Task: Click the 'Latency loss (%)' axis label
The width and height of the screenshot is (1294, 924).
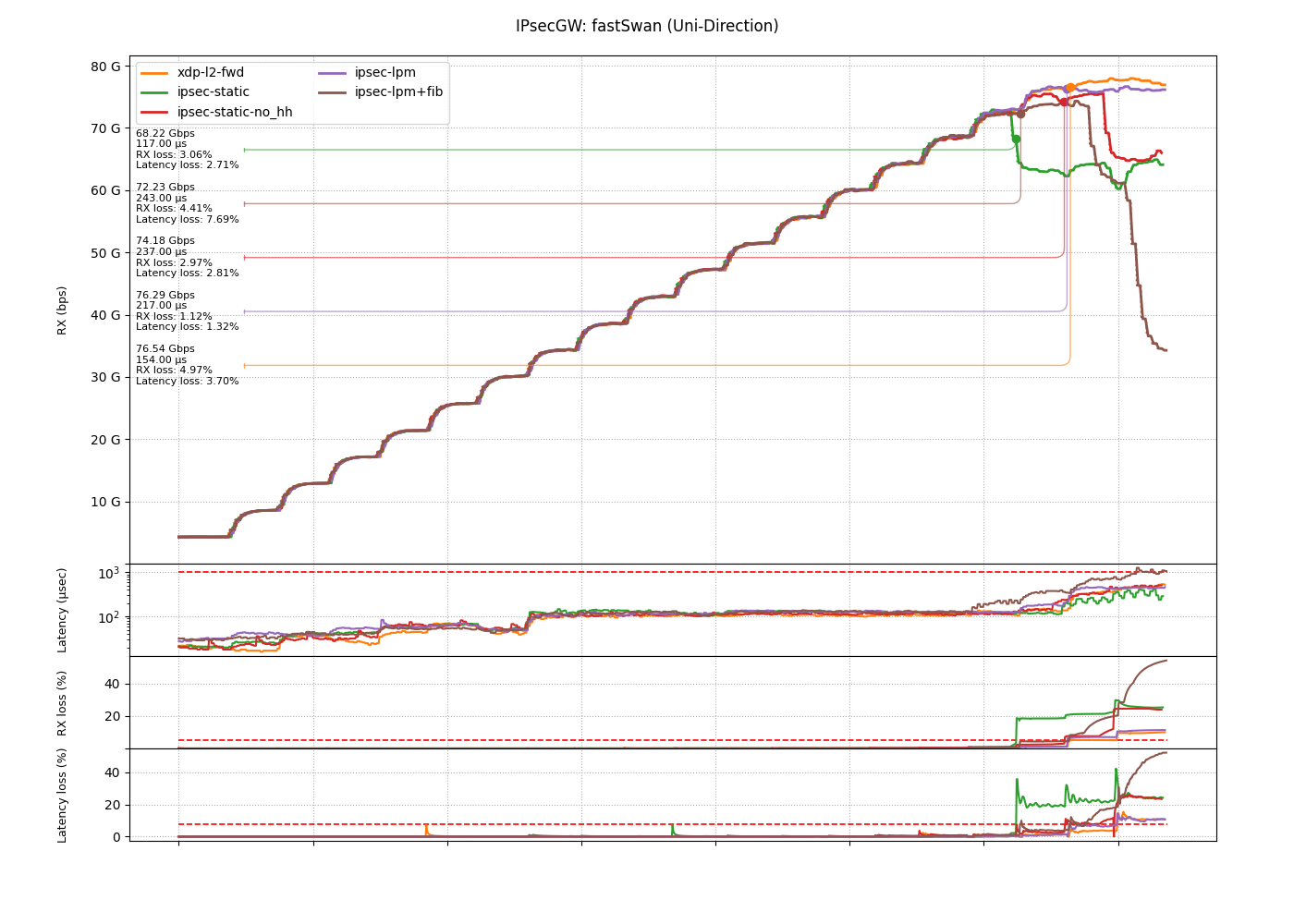Action: 62,795
